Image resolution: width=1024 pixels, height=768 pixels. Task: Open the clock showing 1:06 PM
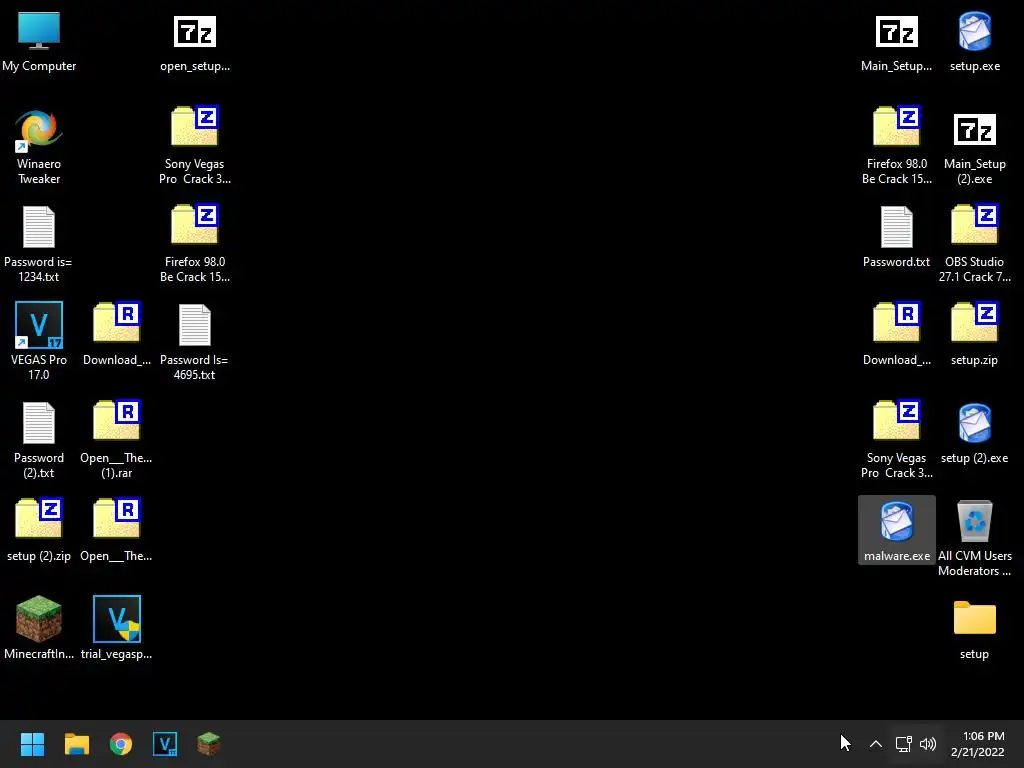click(x=978, y=744)
